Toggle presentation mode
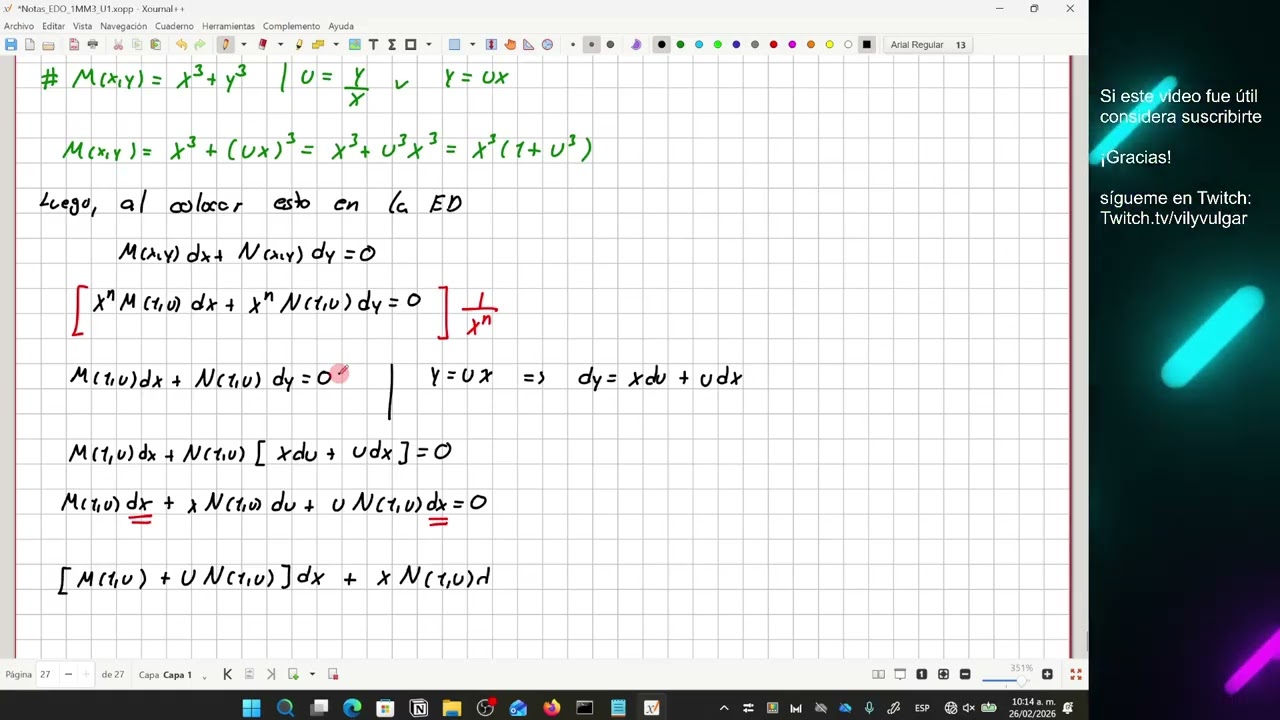The height and width of the screenshot is (720, 1280). (900, 674)
